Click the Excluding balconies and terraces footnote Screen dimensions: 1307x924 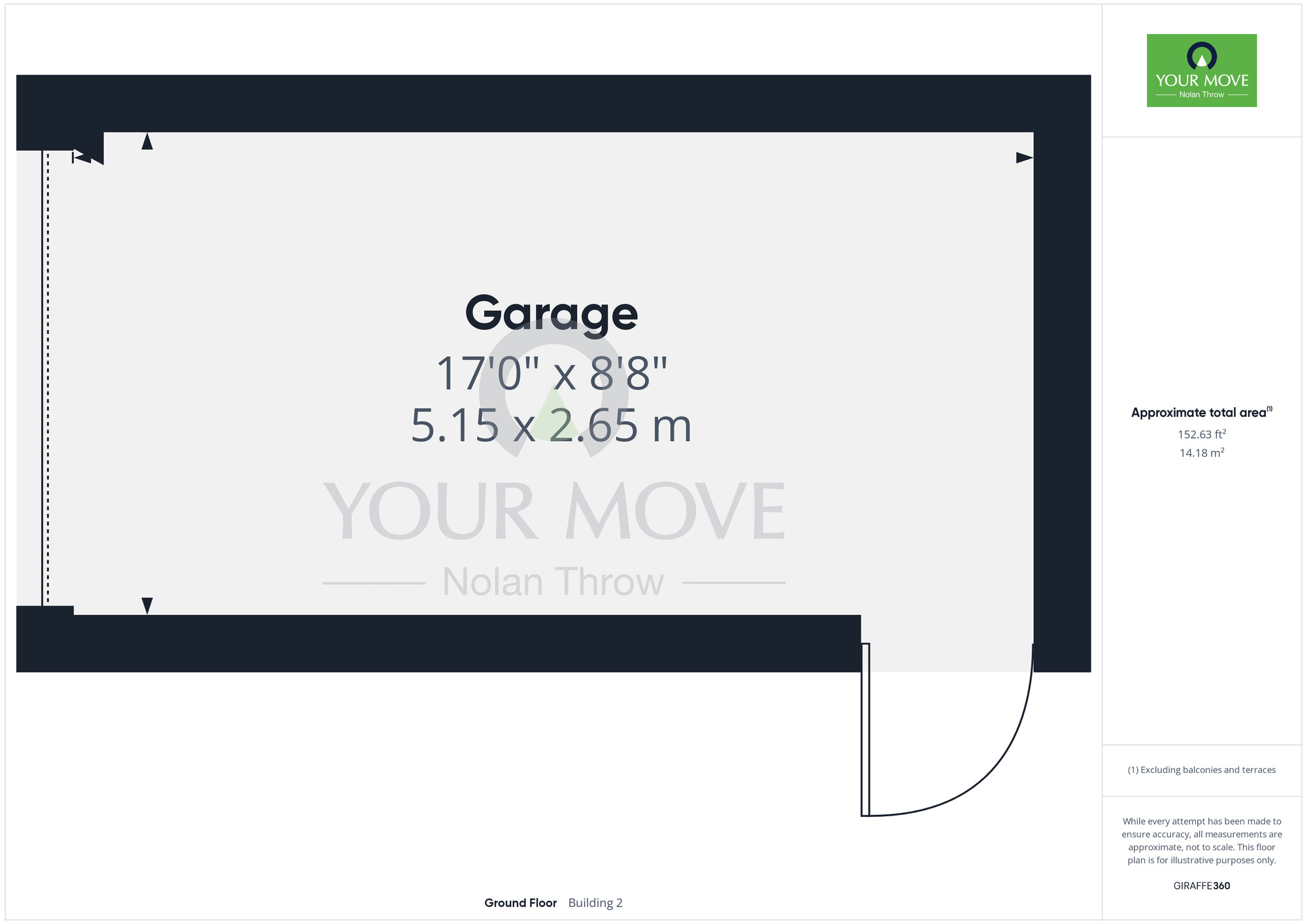pos(1202,770)
